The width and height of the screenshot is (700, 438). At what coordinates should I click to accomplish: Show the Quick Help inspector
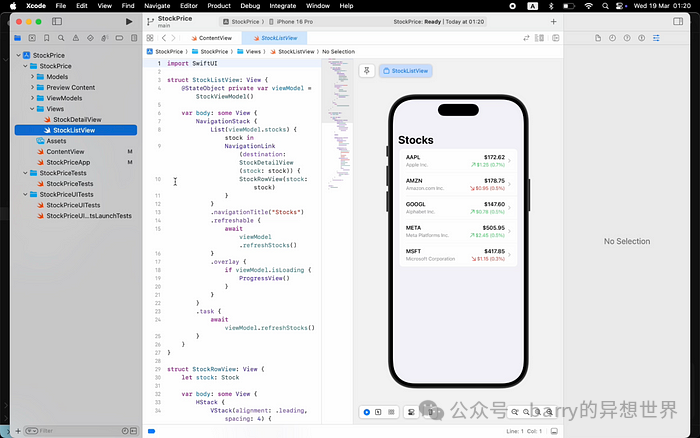pos(627,38)
